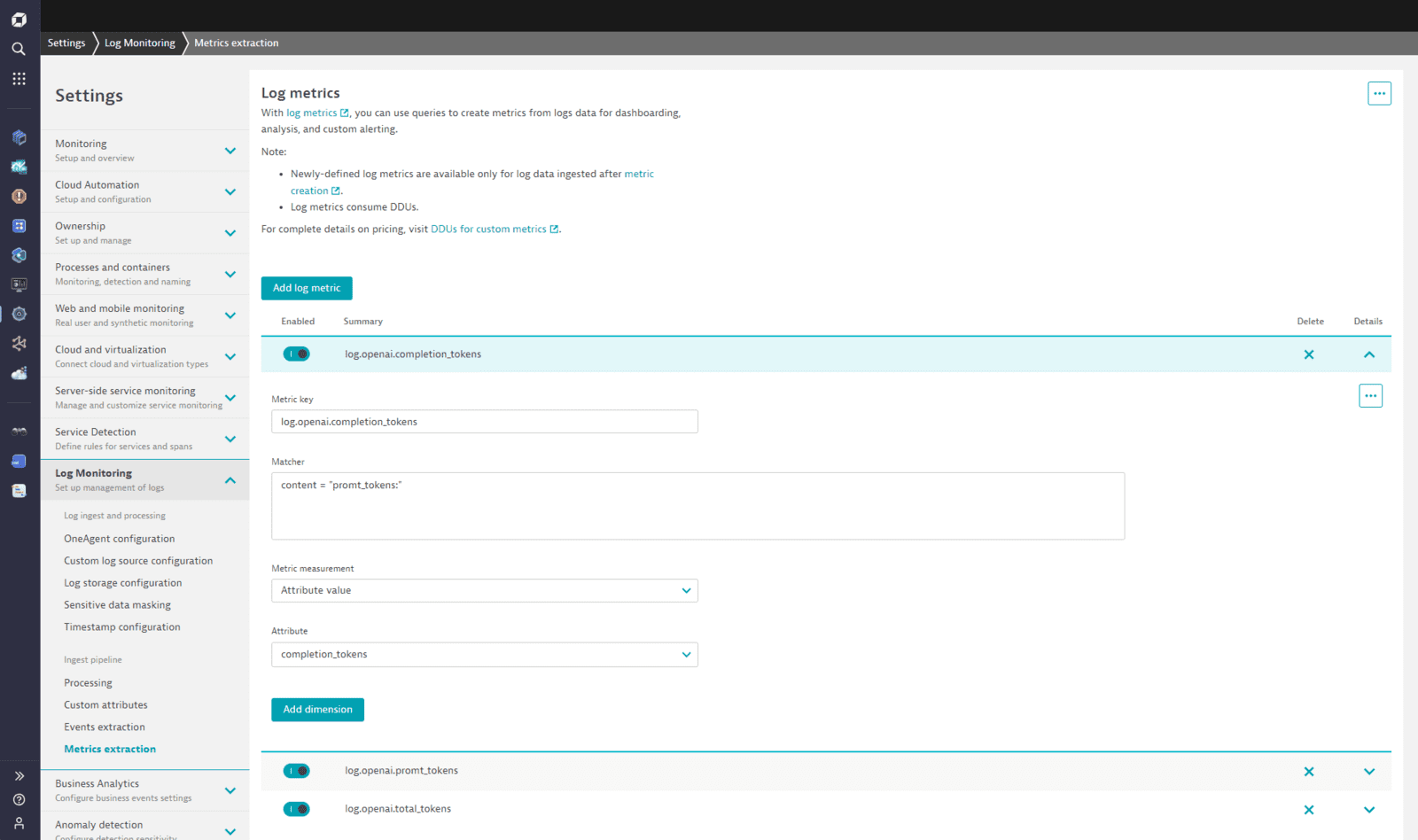The image size is (1418, 840).
Task: Disable the log.openai.completion_tokens metric toggle
Action: point(296,354)
